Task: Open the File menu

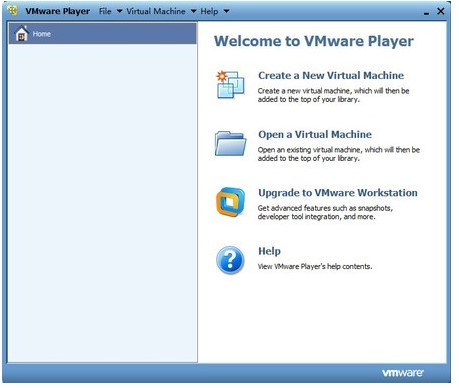Action: click(x=105, y=11)
